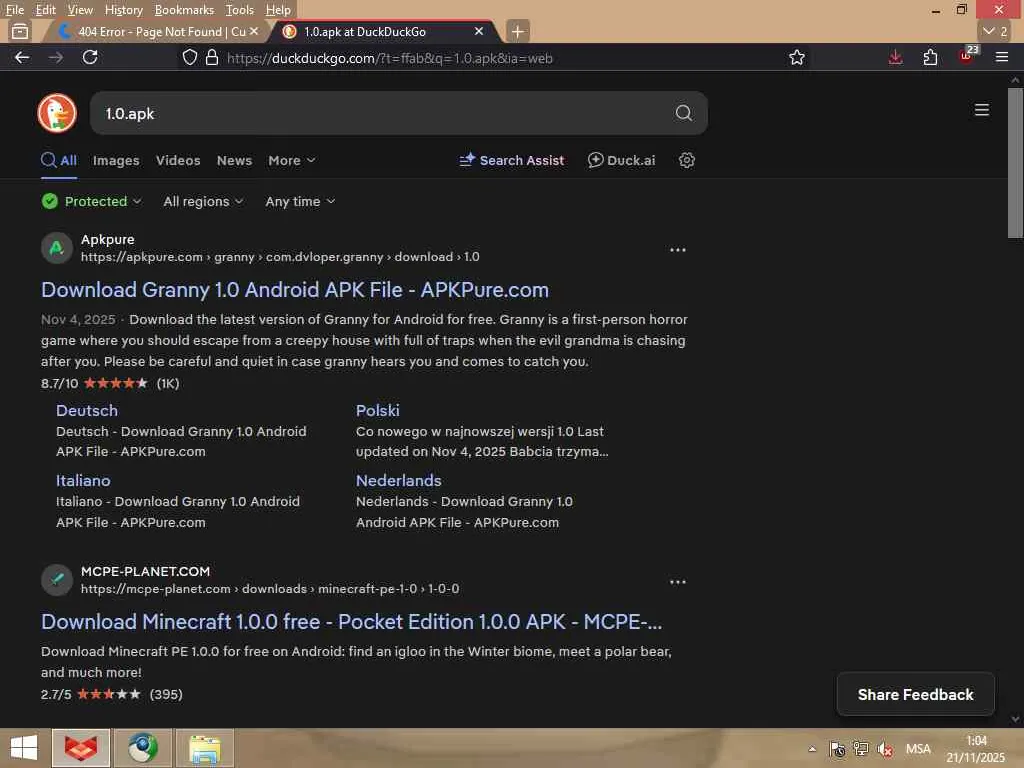The image size is (1024, 768).
Task: Open Windows Start menu
Action: pyautogui.click(x=24, y=748)
